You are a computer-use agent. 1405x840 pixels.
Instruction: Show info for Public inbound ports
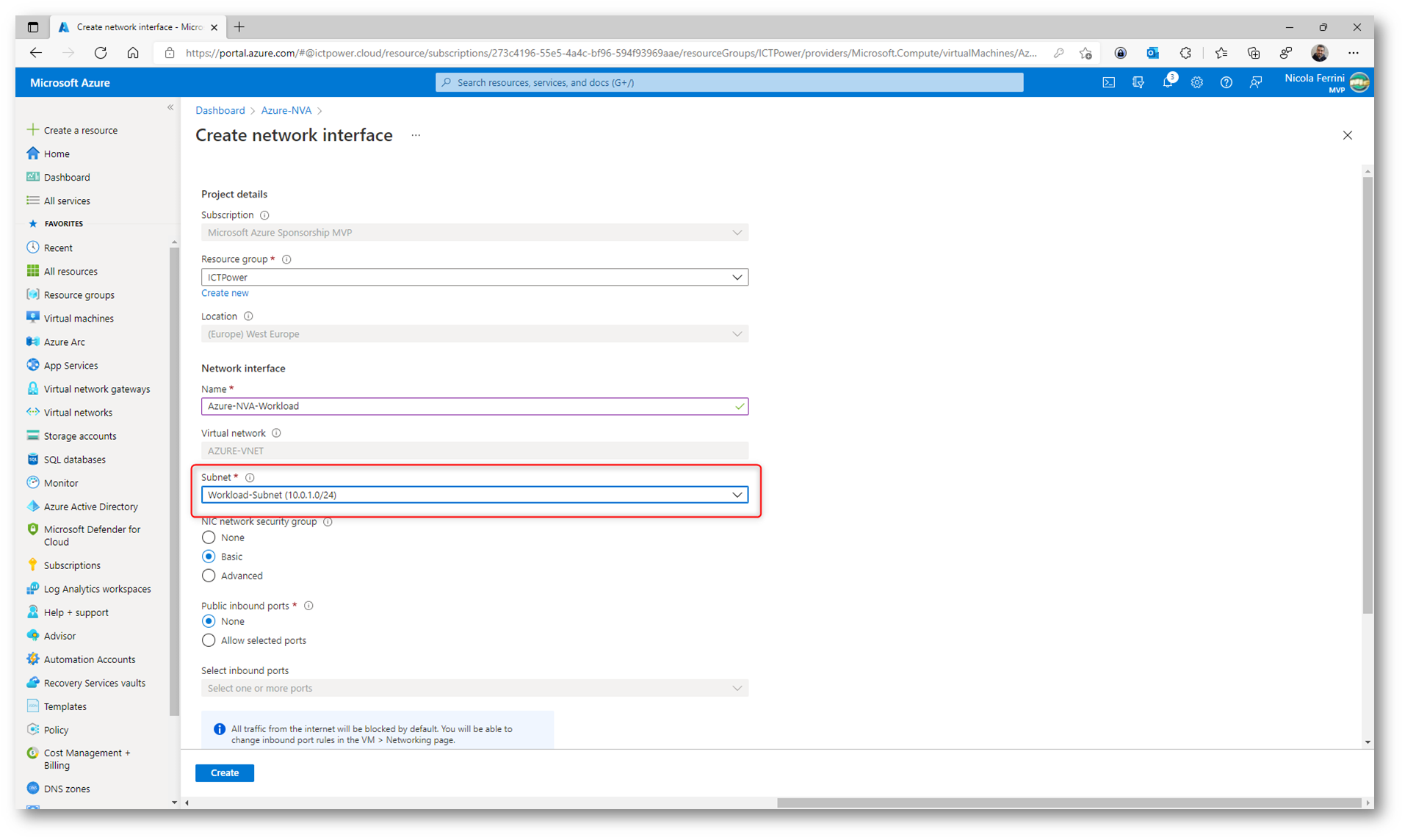point(308,606)
